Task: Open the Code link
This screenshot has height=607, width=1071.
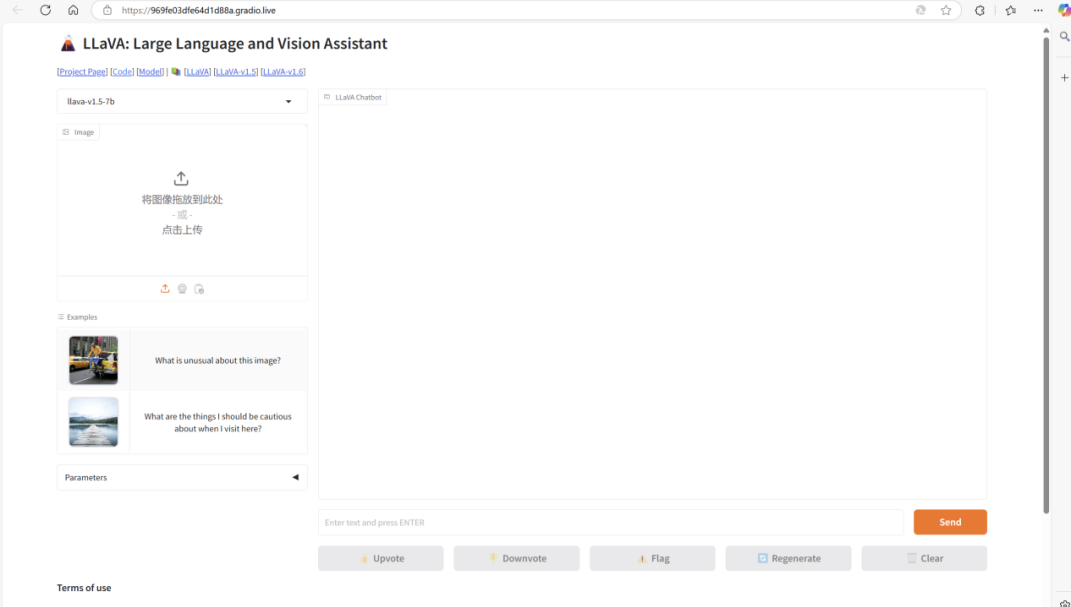Action: pyautogui.click(x=122, y=72)
